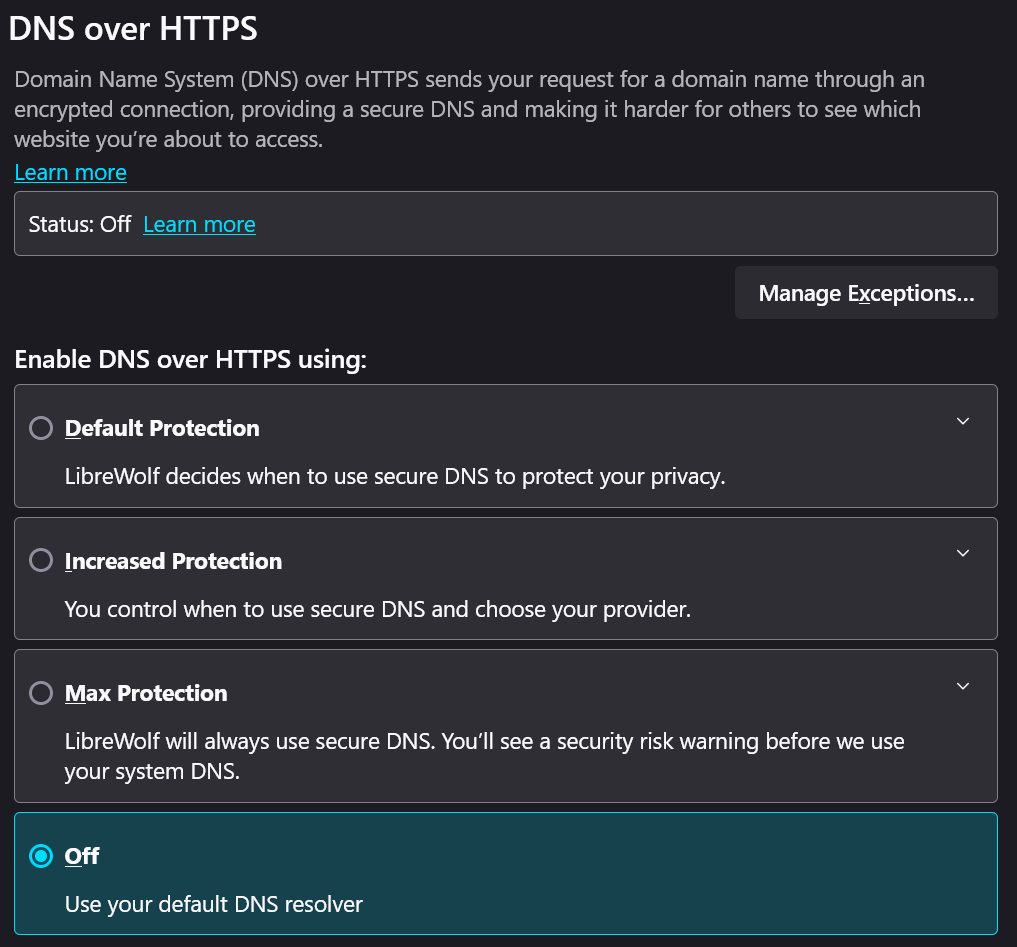1017x947 pixels.
Task: Expand the Max Protection chevron
Action: pos(963,686)
